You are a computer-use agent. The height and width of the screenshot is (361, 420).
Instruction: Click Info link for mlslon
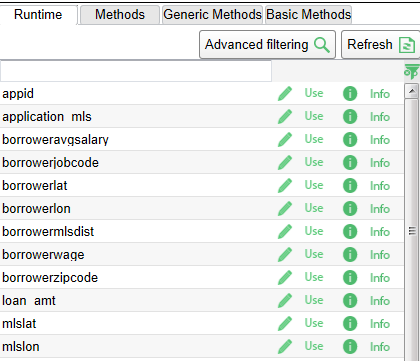[380, 347]
